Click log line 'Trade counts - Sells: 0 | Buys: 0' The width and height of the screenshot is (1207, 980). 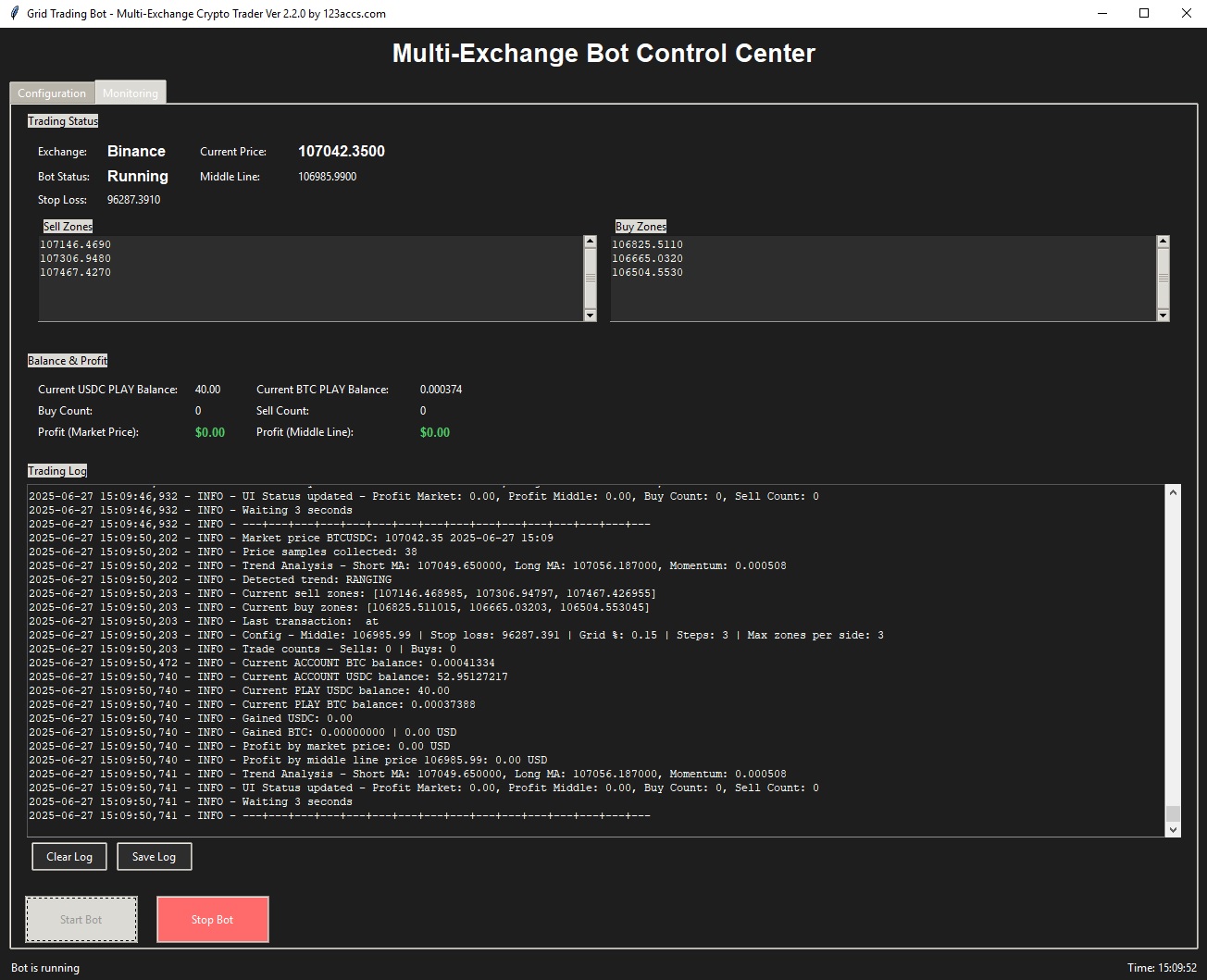coord(243,649)
